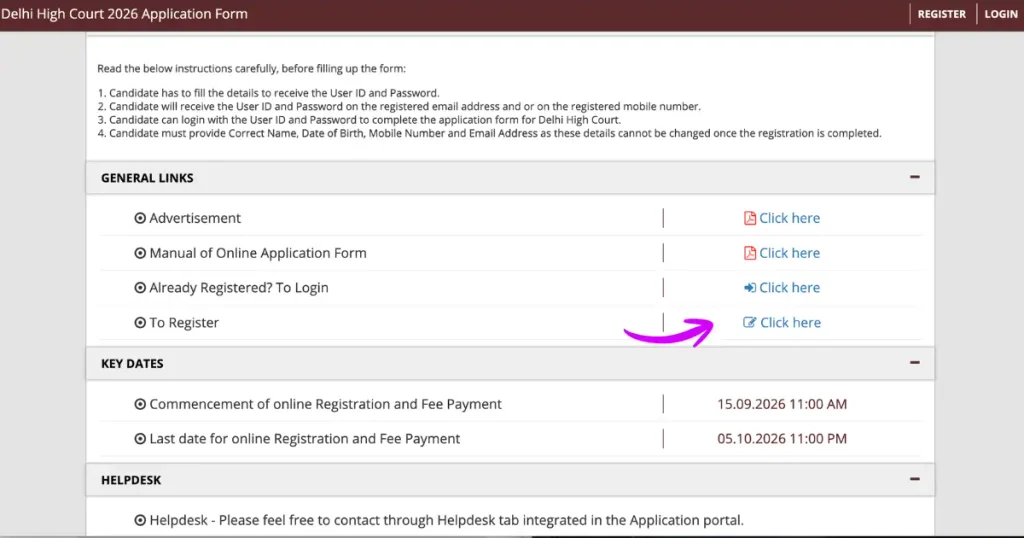
Task: Click the PDF icon for Manual of Online Application
Action: [x=750, y=253]
